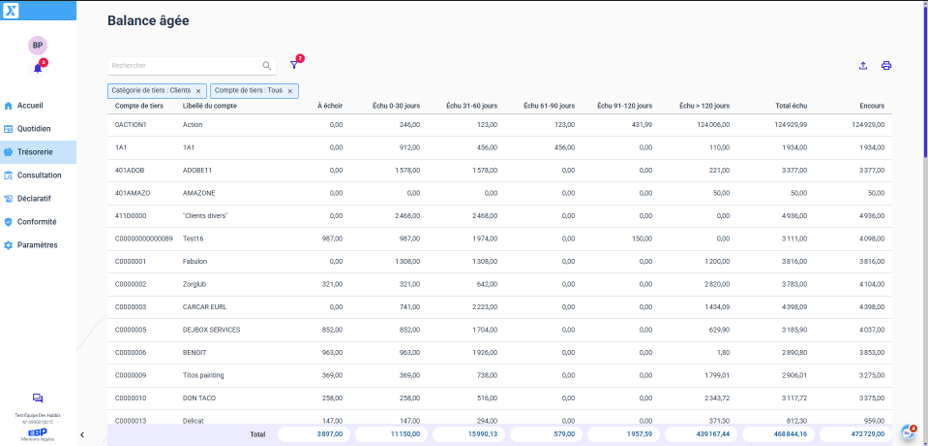Click the Consultation icon
The height and width of the screenshot is (446, 928).
[8, 175]
